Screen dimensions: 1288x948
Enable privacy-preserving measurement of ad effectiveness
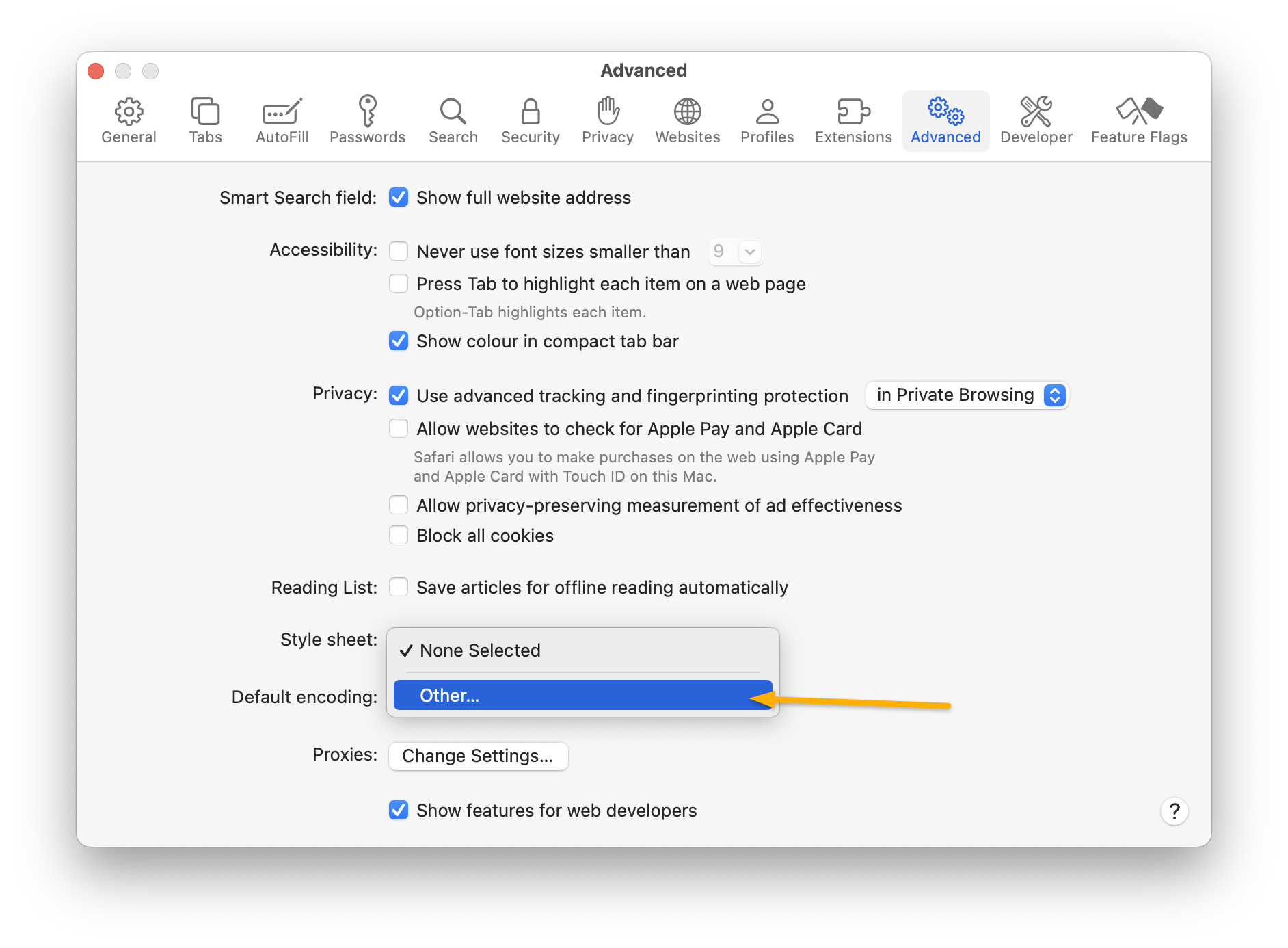pos(399,505)
